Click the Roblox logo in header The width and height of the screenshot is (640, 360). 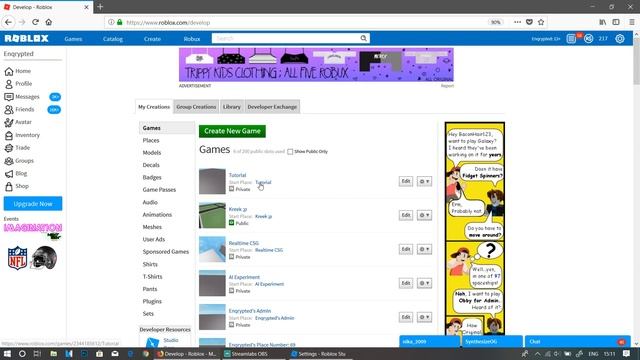point(27,38)
